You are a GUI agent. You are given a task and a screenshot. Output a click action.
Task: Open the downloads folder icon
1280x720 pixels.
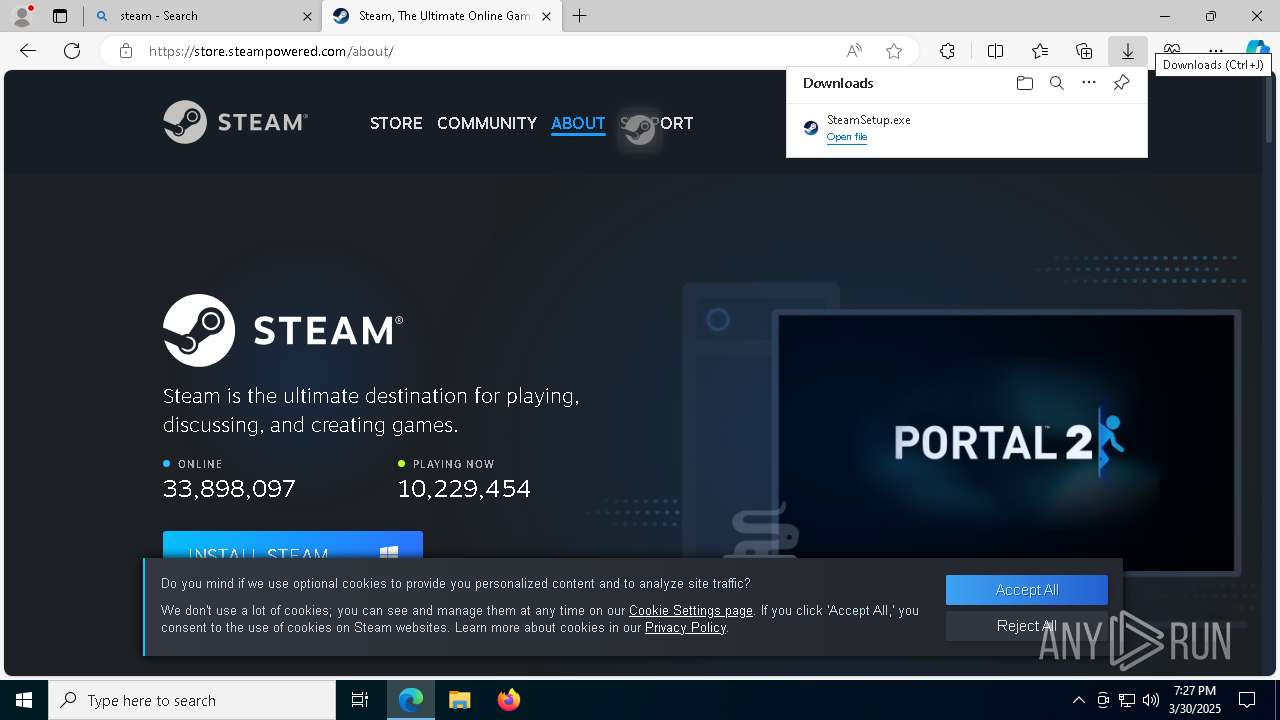(1024, 83)
